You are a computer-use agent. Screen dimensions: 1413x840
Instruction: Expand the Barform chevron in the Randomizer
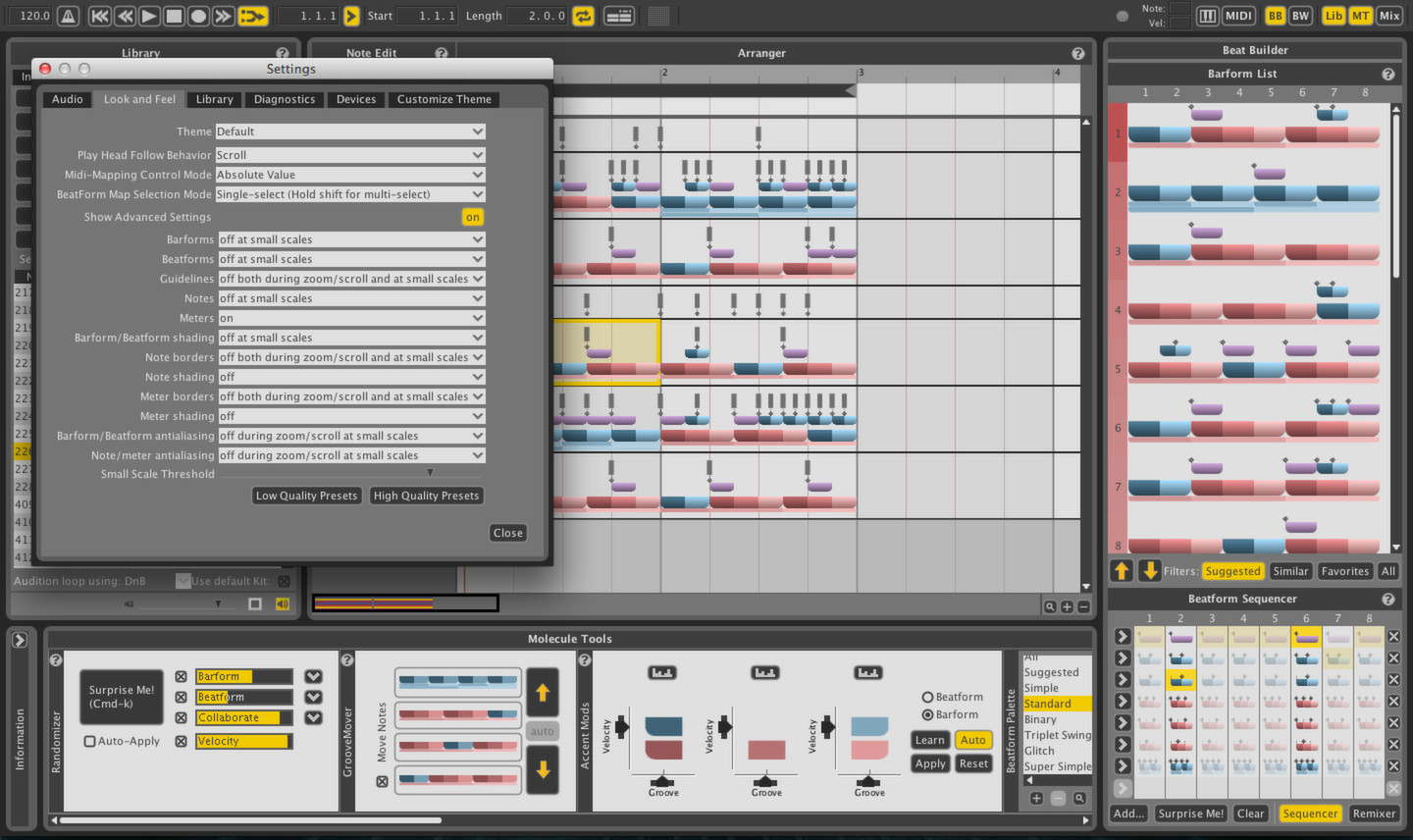pos(312,676)
